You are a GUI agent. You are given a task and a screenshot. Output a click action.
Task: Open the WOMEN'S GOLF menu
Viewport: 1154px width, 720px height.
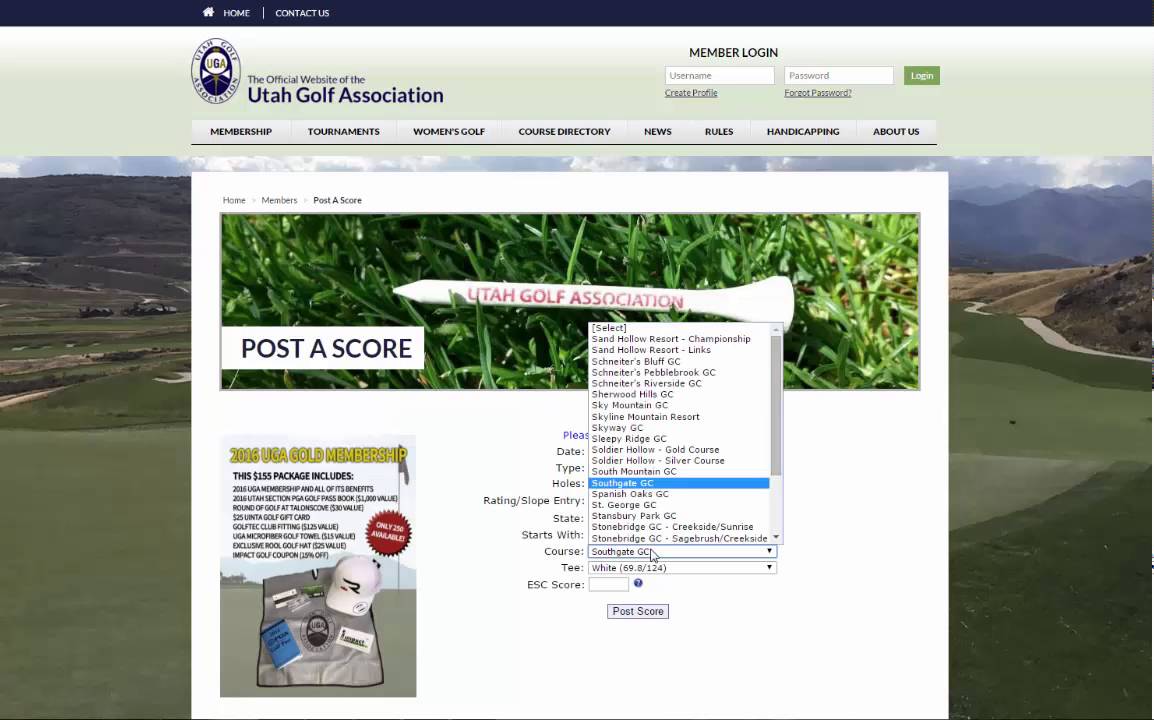(x=449, y=132)
